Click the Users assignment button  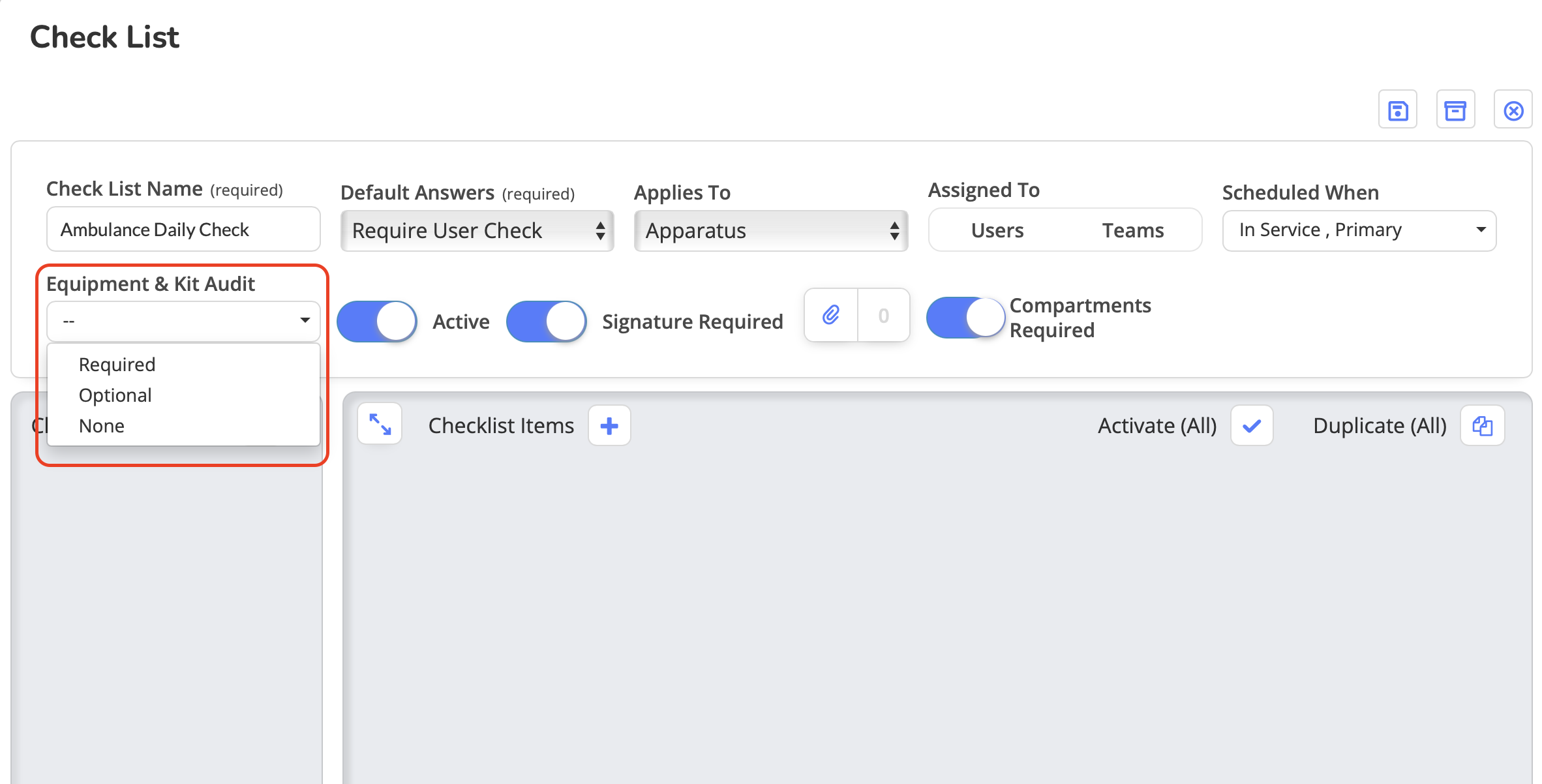(997, 230)
